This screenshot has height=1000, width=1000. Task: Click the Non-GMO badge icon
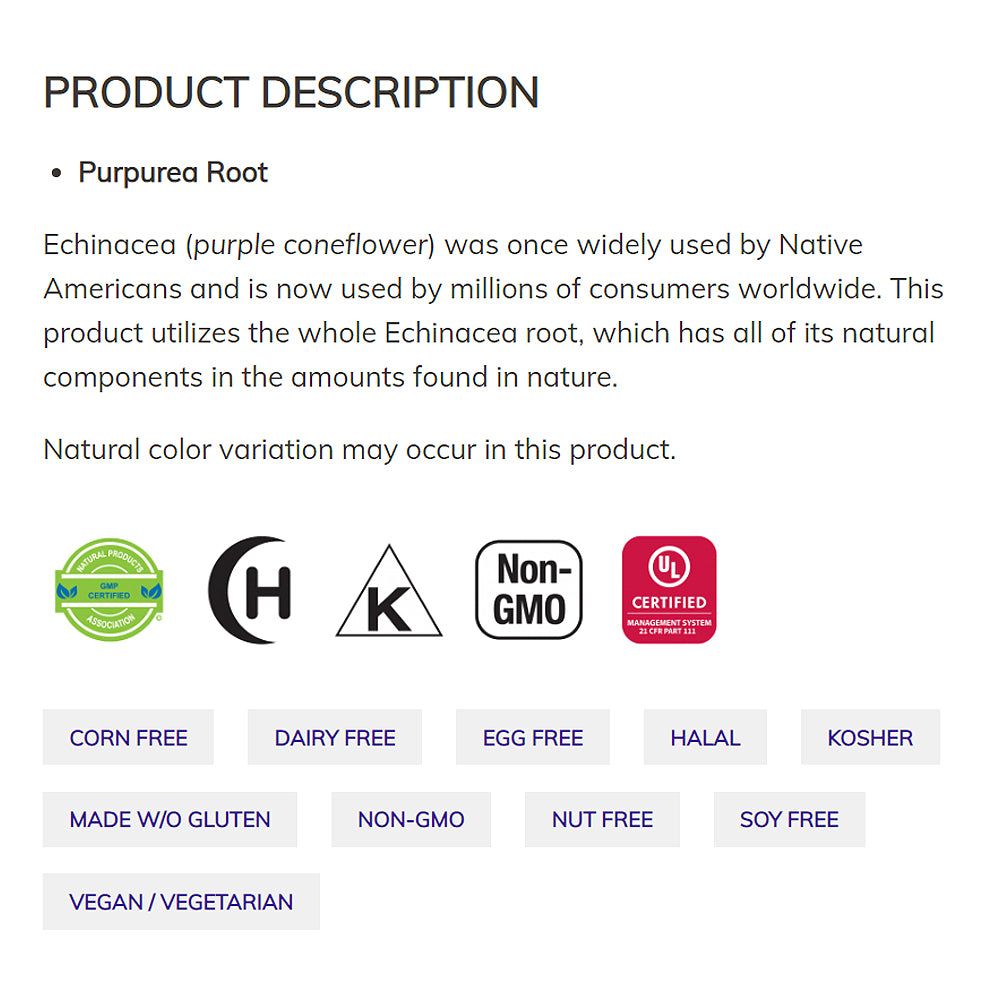pos(528,590)
